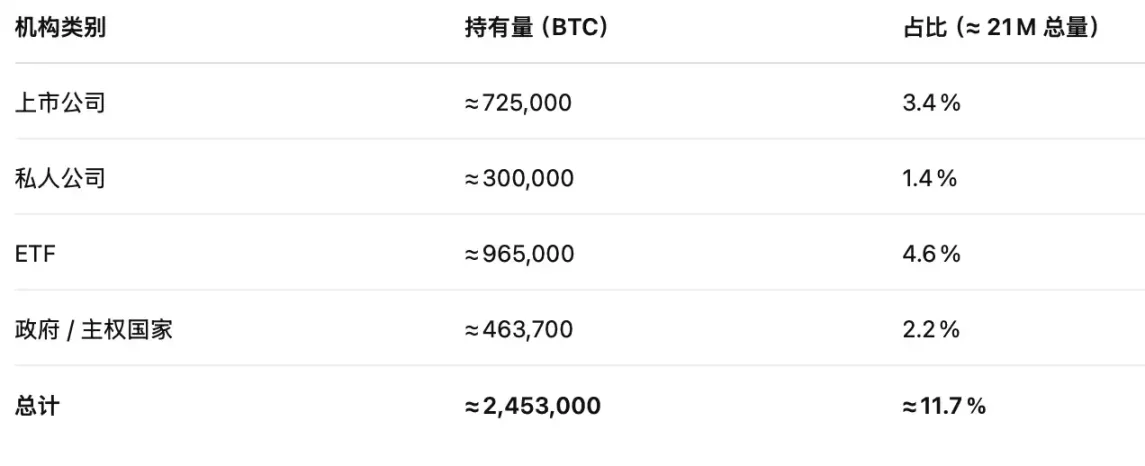
Task: Click the 3.4% share cell
Action: tap(931, 102)
